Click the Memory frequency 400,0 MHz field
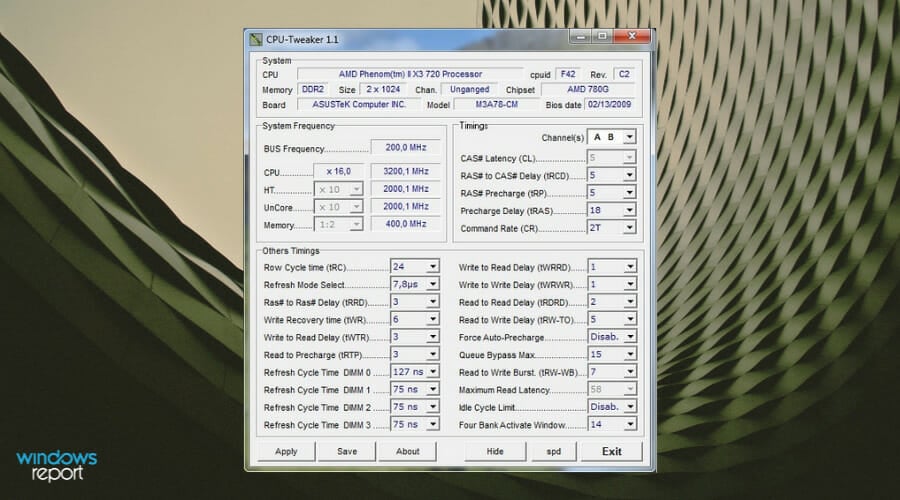Screen dimensions: 900x500 pos(406,224)
